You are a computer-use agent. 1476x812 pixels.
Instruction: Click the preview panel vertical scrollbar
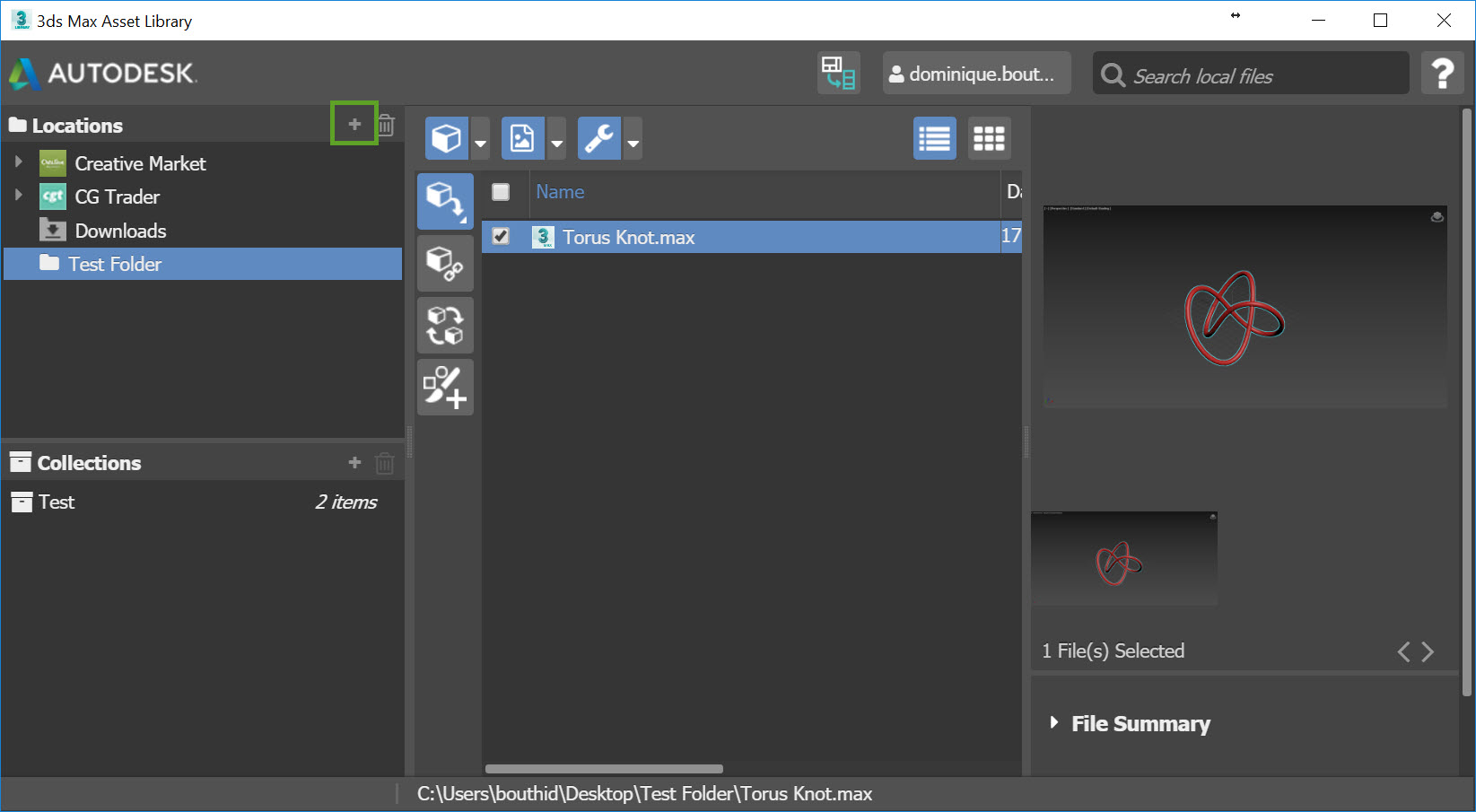(x=1467, y=402)
